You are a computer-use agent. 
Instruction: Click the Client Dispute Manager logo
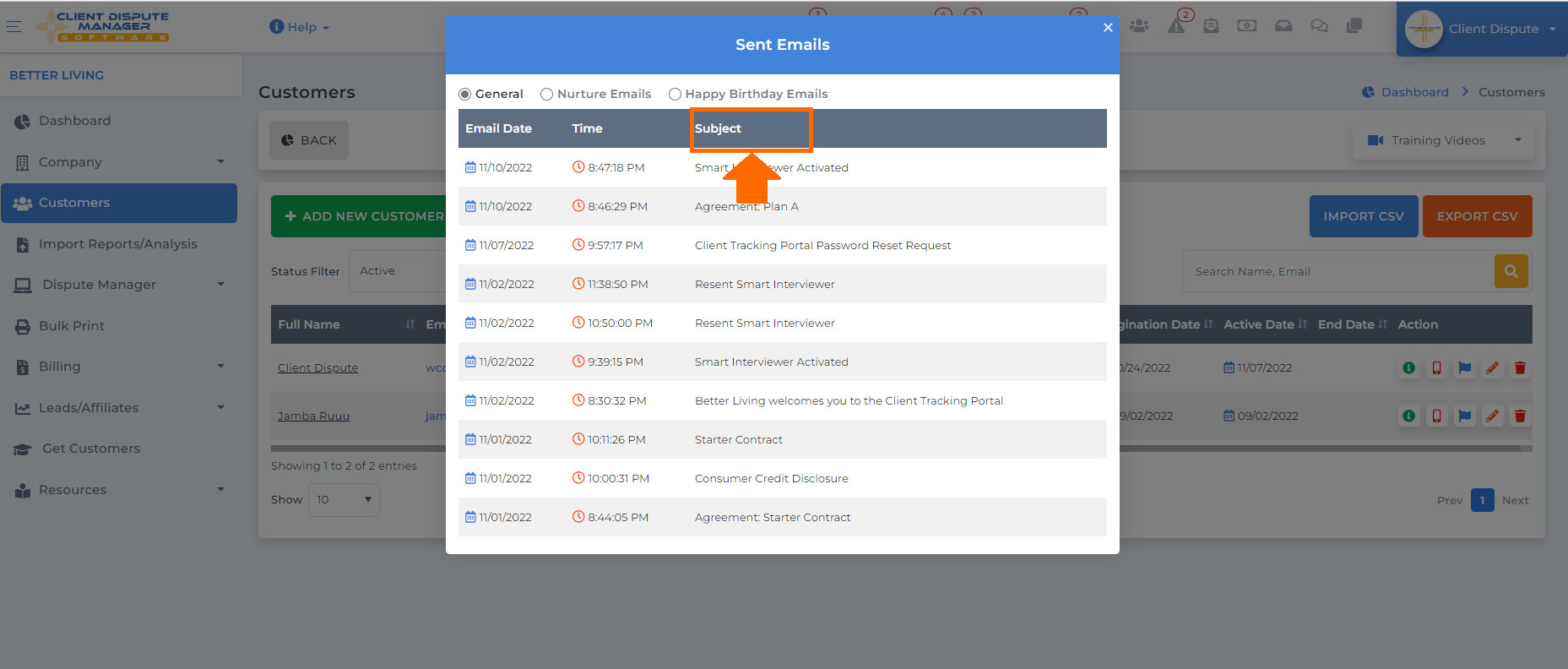(x=103, y=26)
